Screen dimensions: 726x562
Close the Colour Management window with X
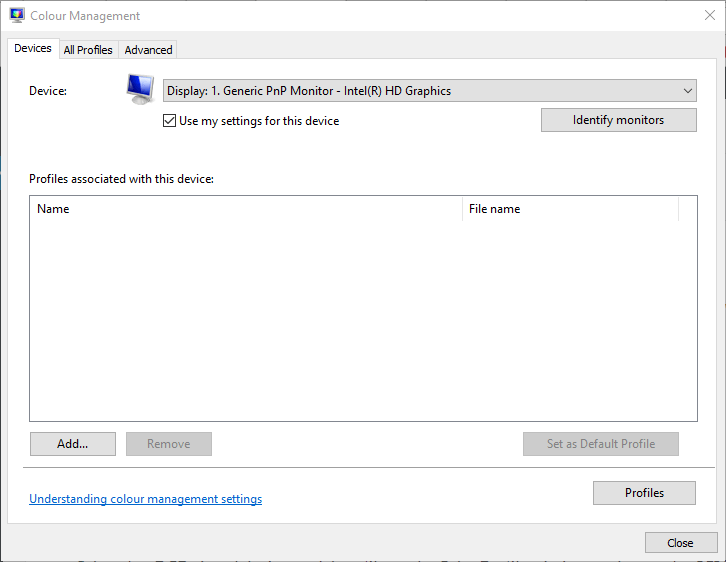click(709, 15)
